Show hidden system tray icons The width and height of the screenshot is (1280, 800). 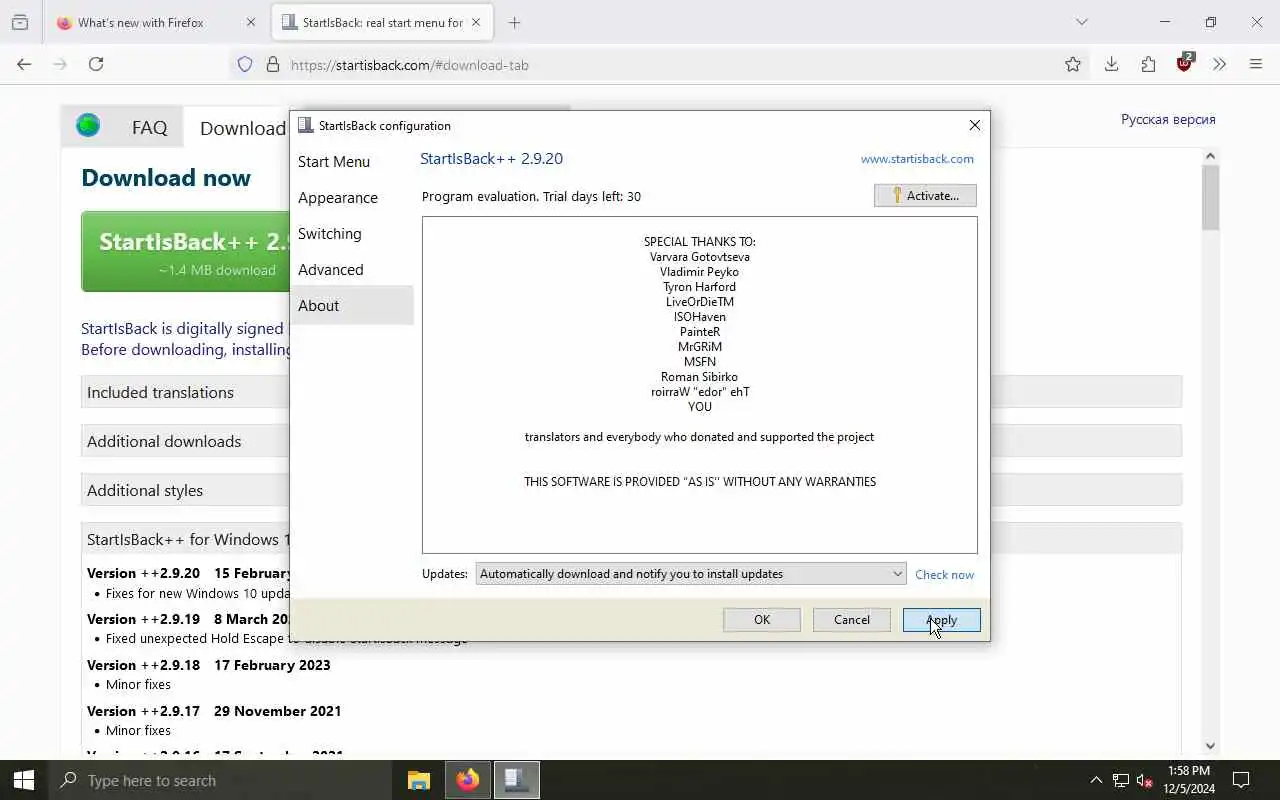pos(1096,780)
